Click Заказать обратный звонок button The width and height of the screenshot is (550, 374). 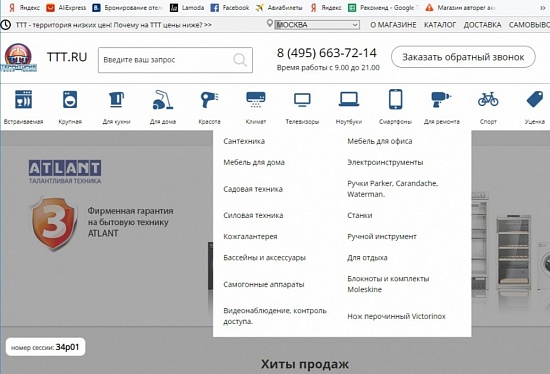463,57
